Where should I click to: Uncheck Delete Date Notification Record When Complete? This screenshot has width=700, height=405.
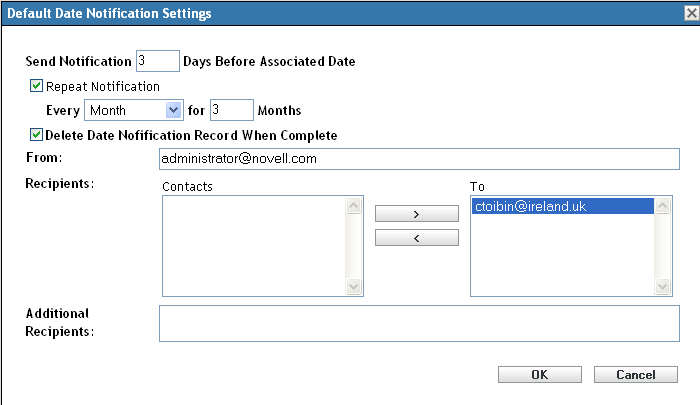coord(37,135)
